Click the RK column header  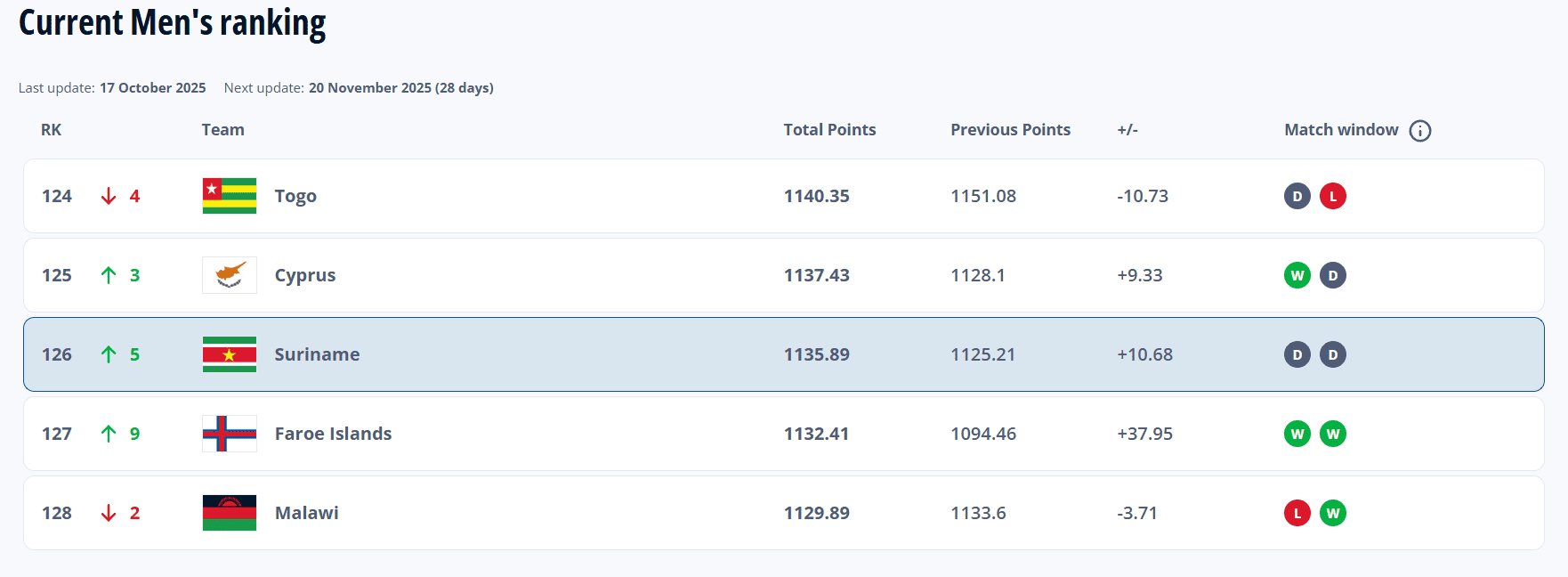pos(52,130)
